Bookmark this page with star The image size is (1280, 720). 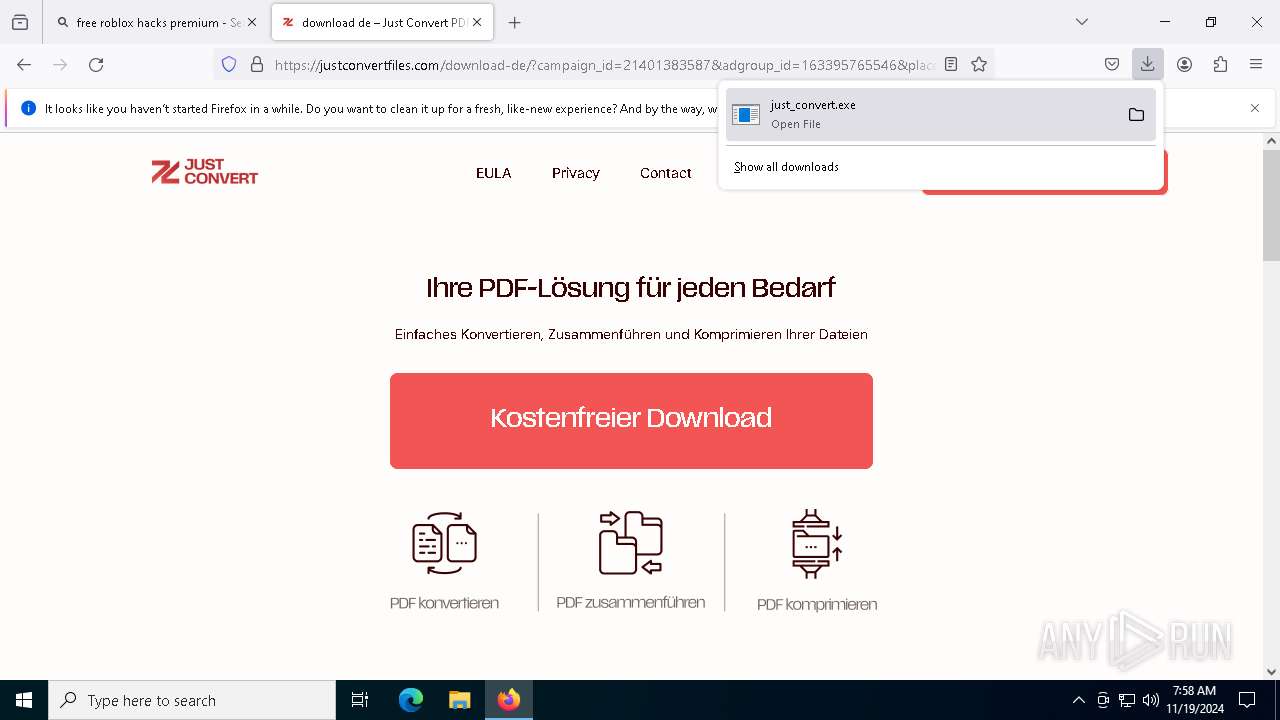(979, 65)
